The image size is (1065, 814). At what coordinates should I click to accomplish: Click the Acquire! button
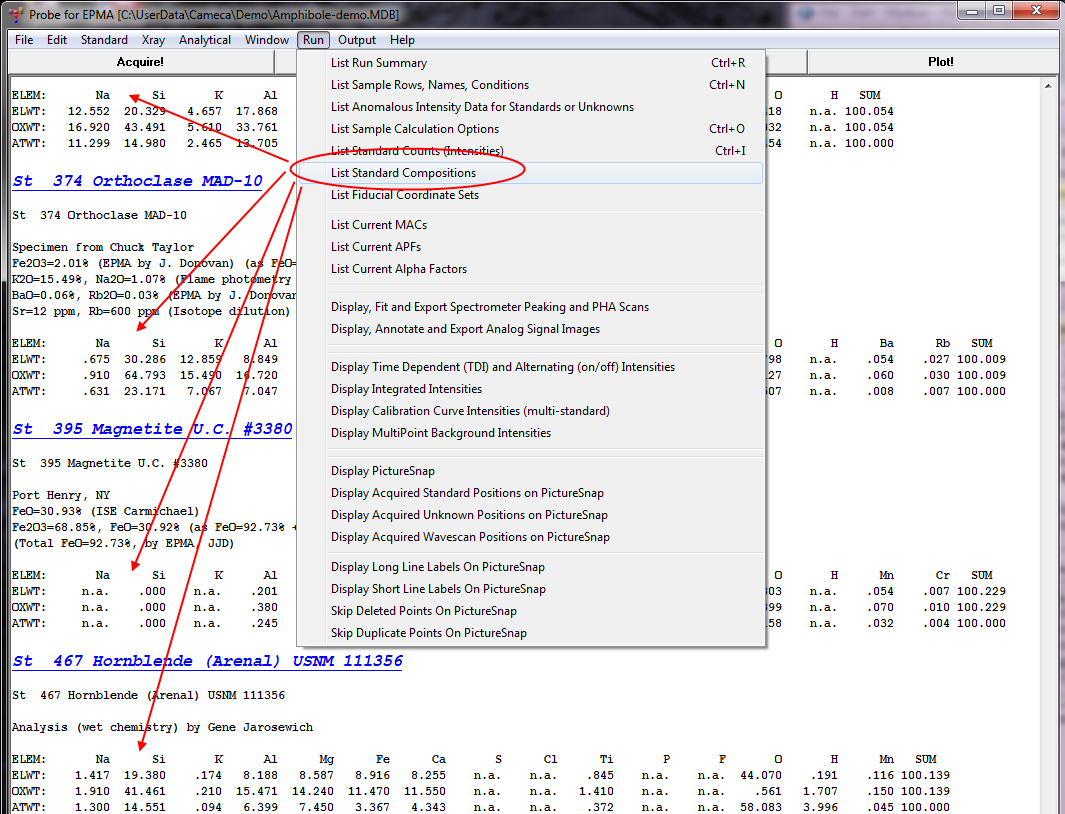(140, 62)
